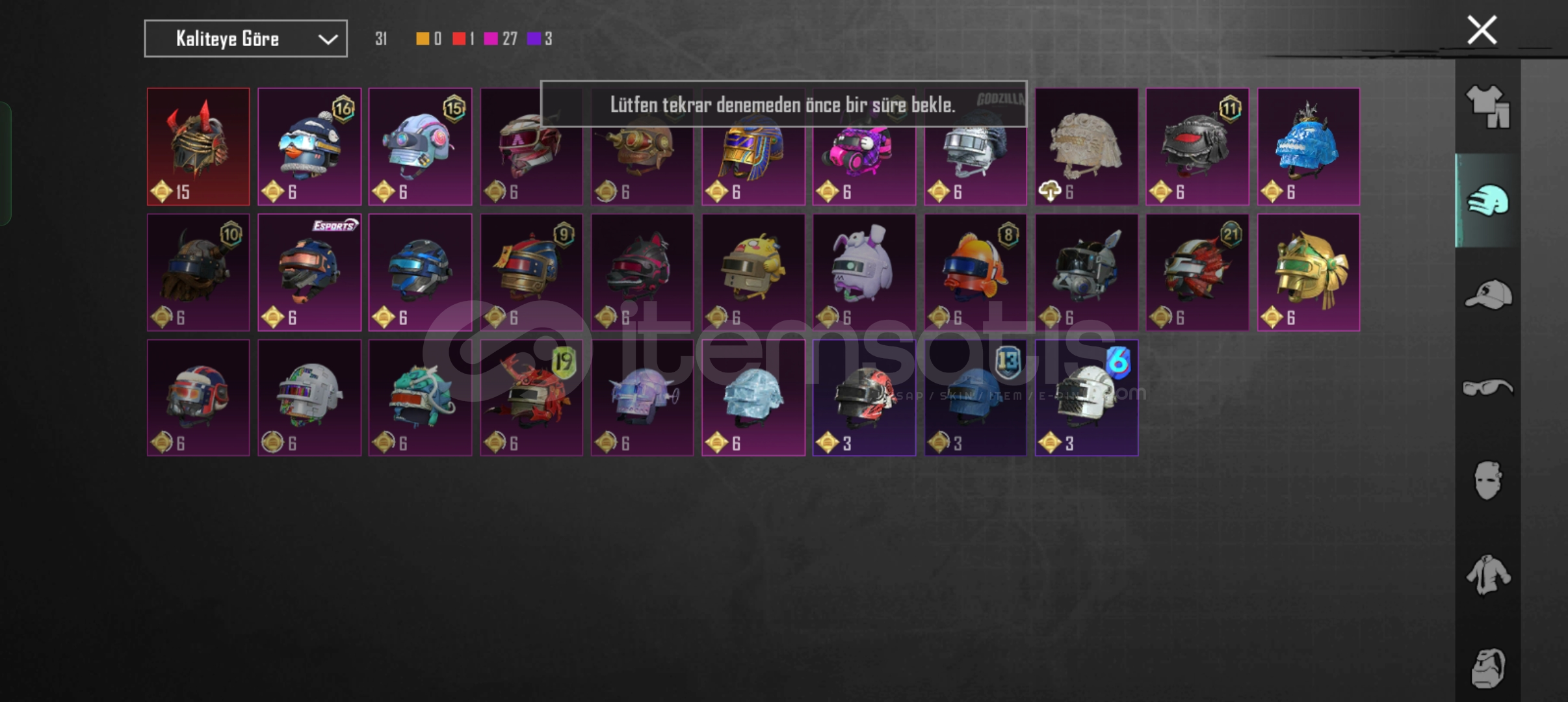Select the red horned helmet worth 15

point(198,147)
